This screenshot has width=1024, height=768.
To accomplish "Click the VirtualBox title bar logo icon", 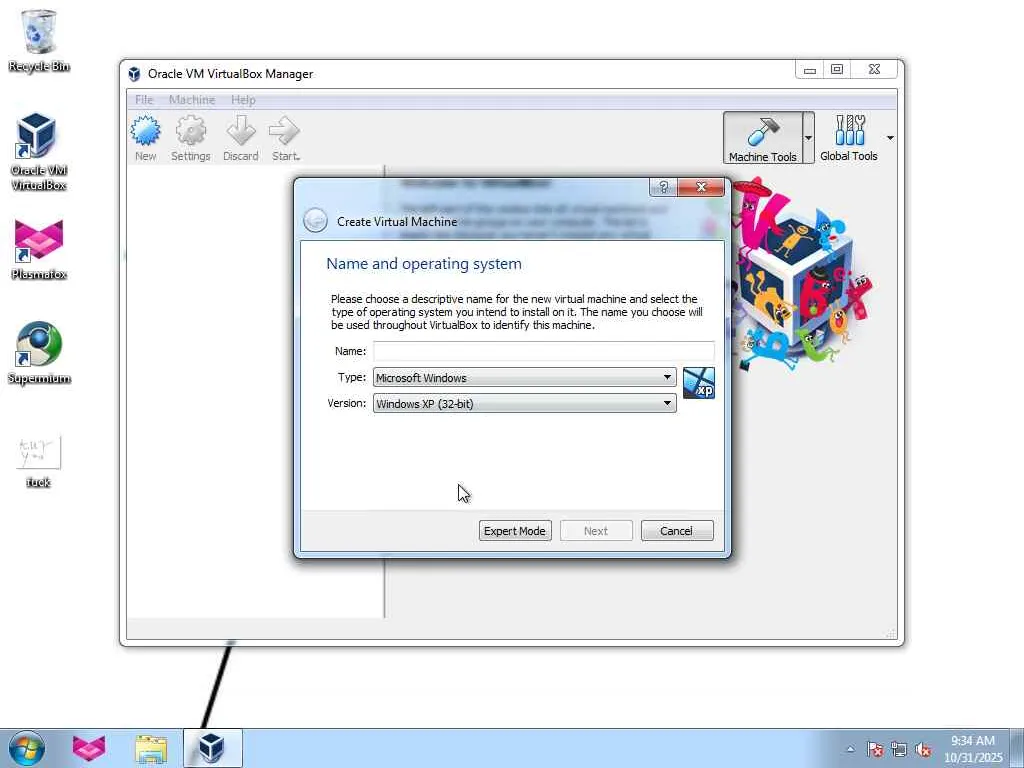I will [135, 74].
